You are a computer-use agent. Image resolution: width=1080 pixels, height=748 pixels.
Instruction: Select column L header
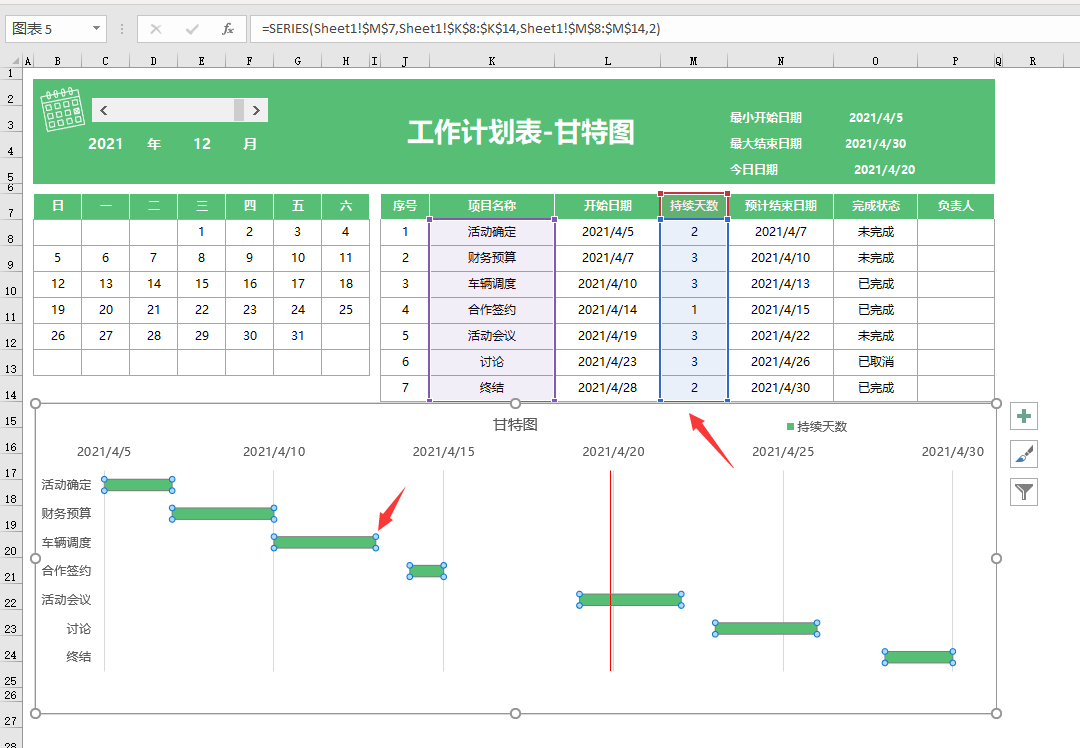pyautogui.click(x=608, y=61)
